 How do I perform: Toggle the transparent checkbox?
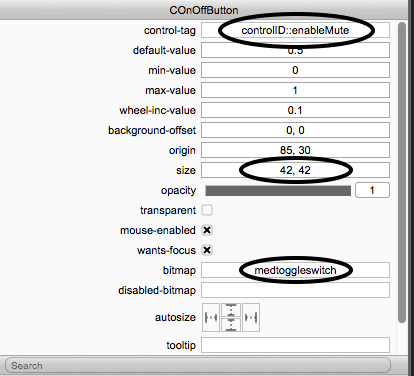click(207, 210)
